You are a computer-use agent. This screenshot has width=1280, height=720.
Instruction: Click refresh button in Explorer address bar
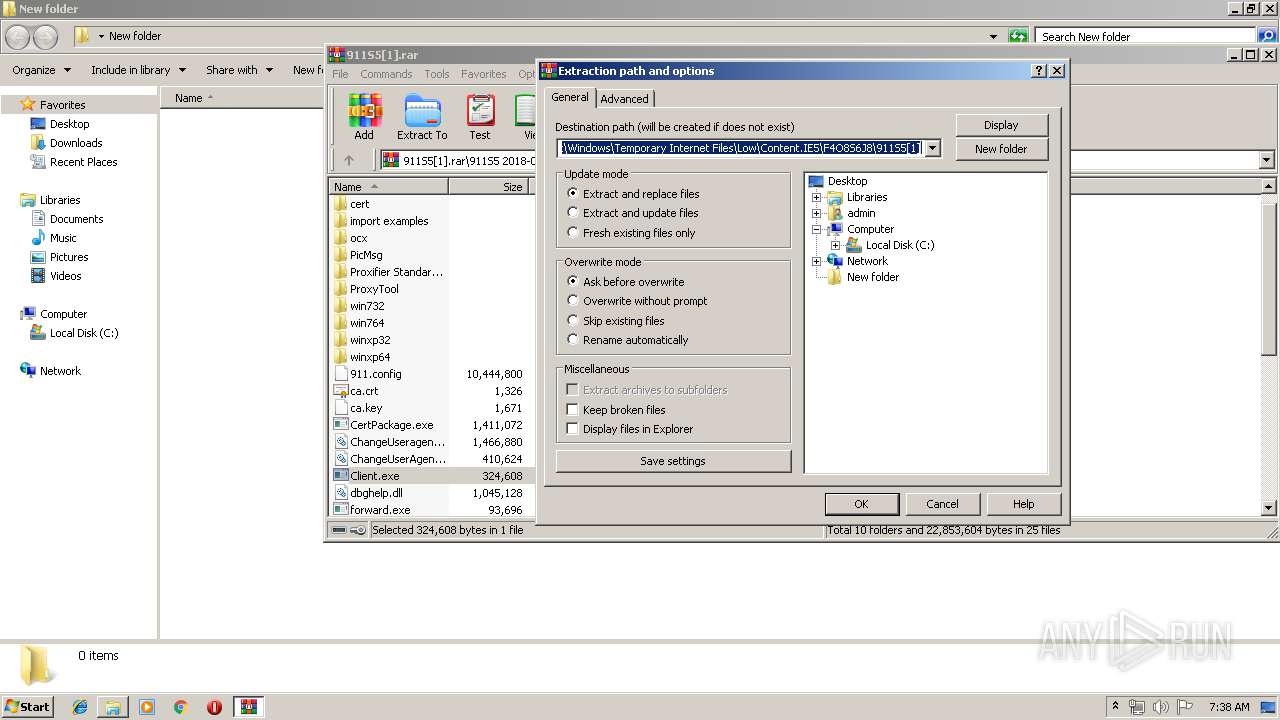pyautogui.click(x=1018, y=36)
